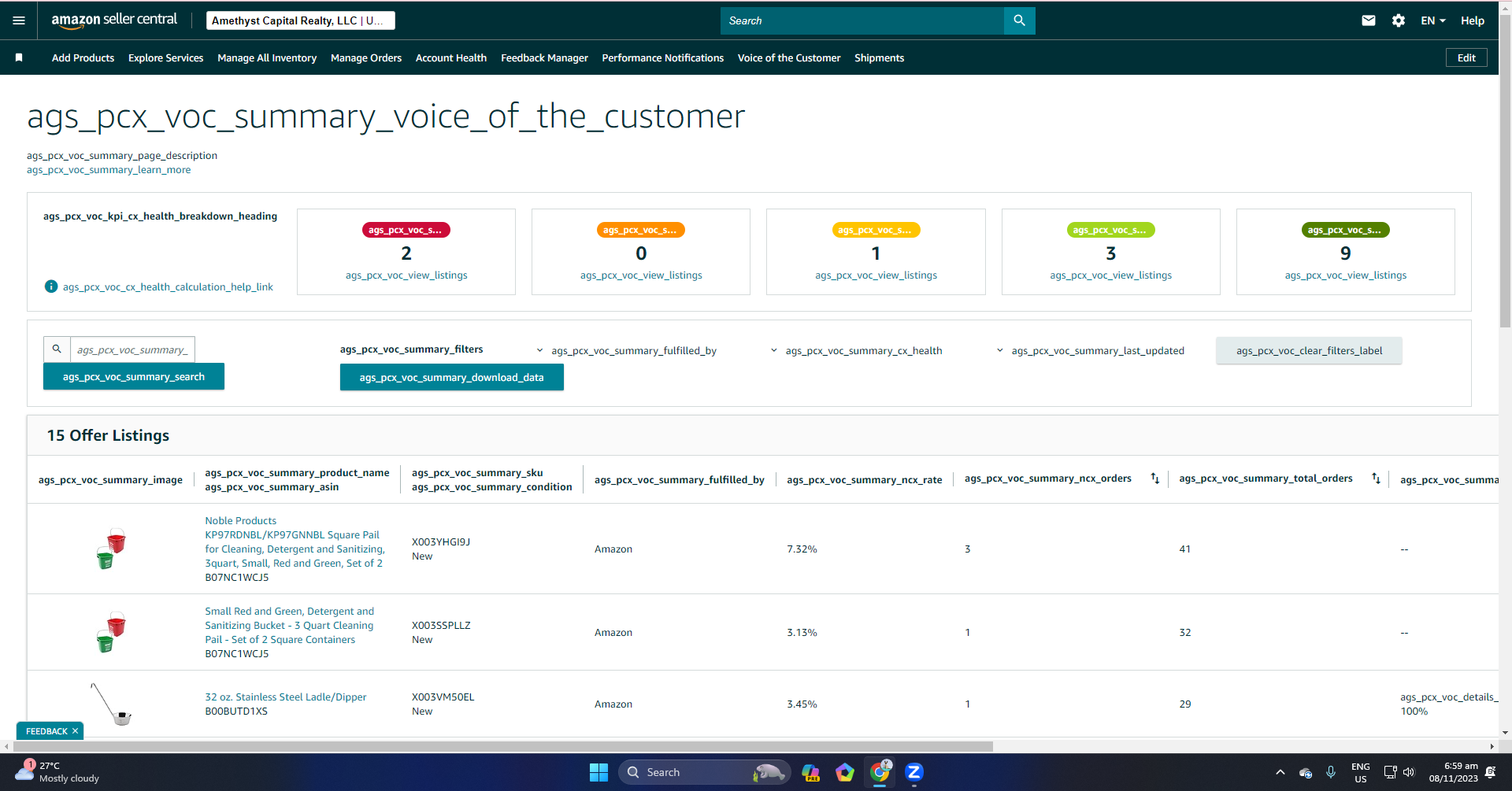Image resolution: width=1512 pixels, height=791 pixels.
Task: Expand the fulfilled_by filter dropdown
Action: [627, 350]
